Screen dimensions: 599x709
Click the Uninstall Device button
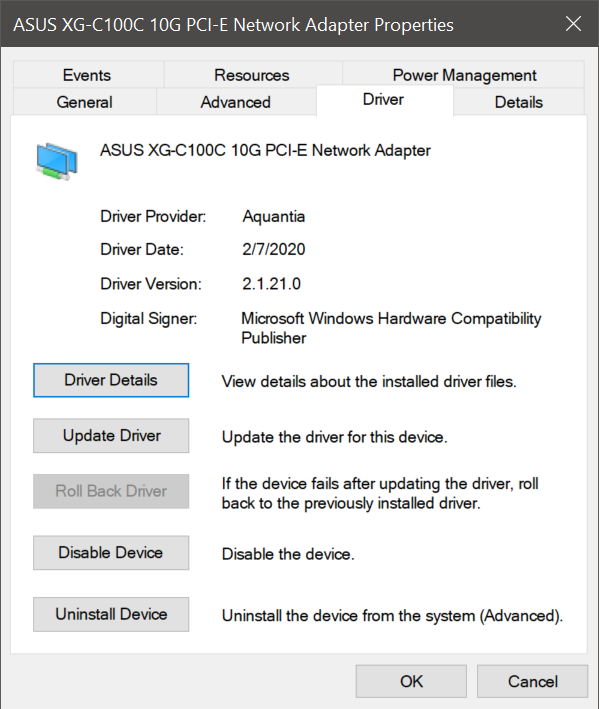click(x=111, y=614)
